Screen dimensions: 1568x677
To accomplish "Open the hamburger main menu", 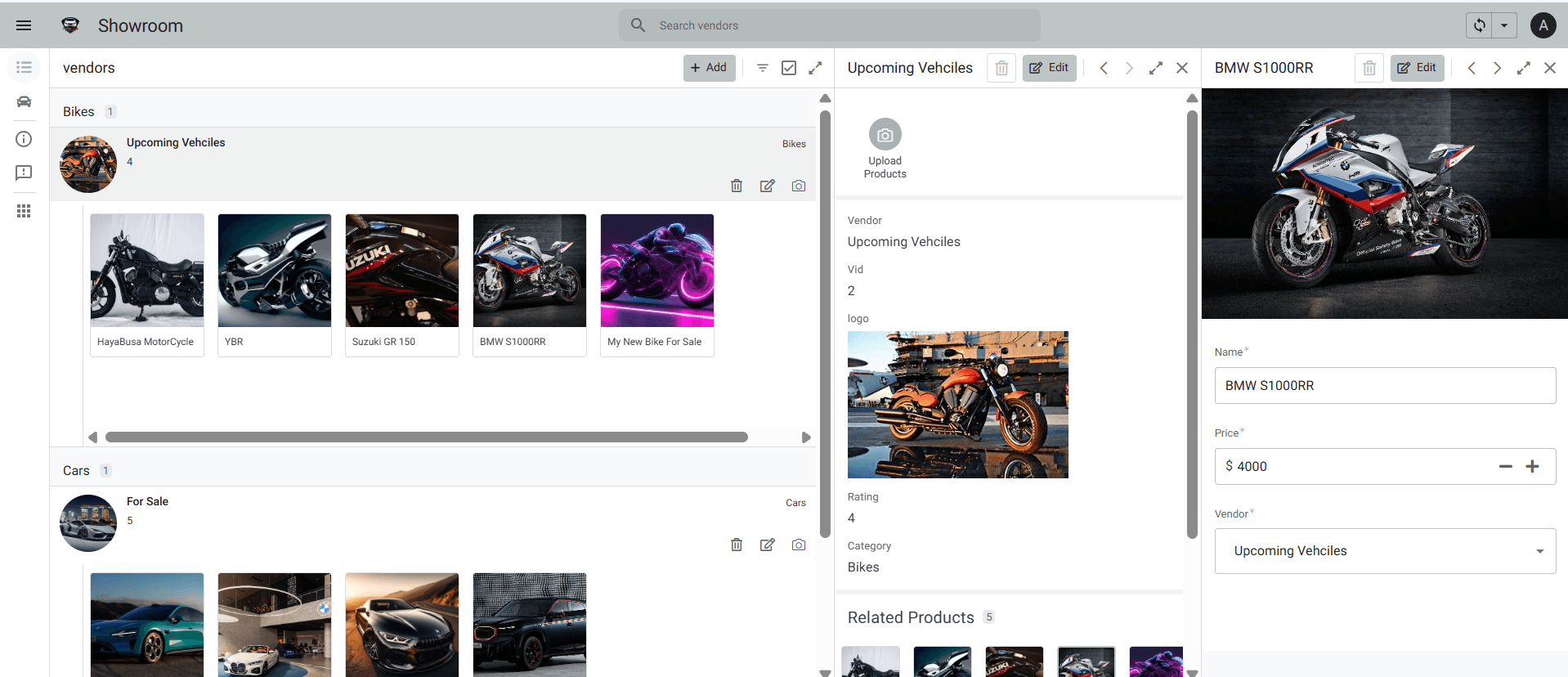I will pos(24,25).
